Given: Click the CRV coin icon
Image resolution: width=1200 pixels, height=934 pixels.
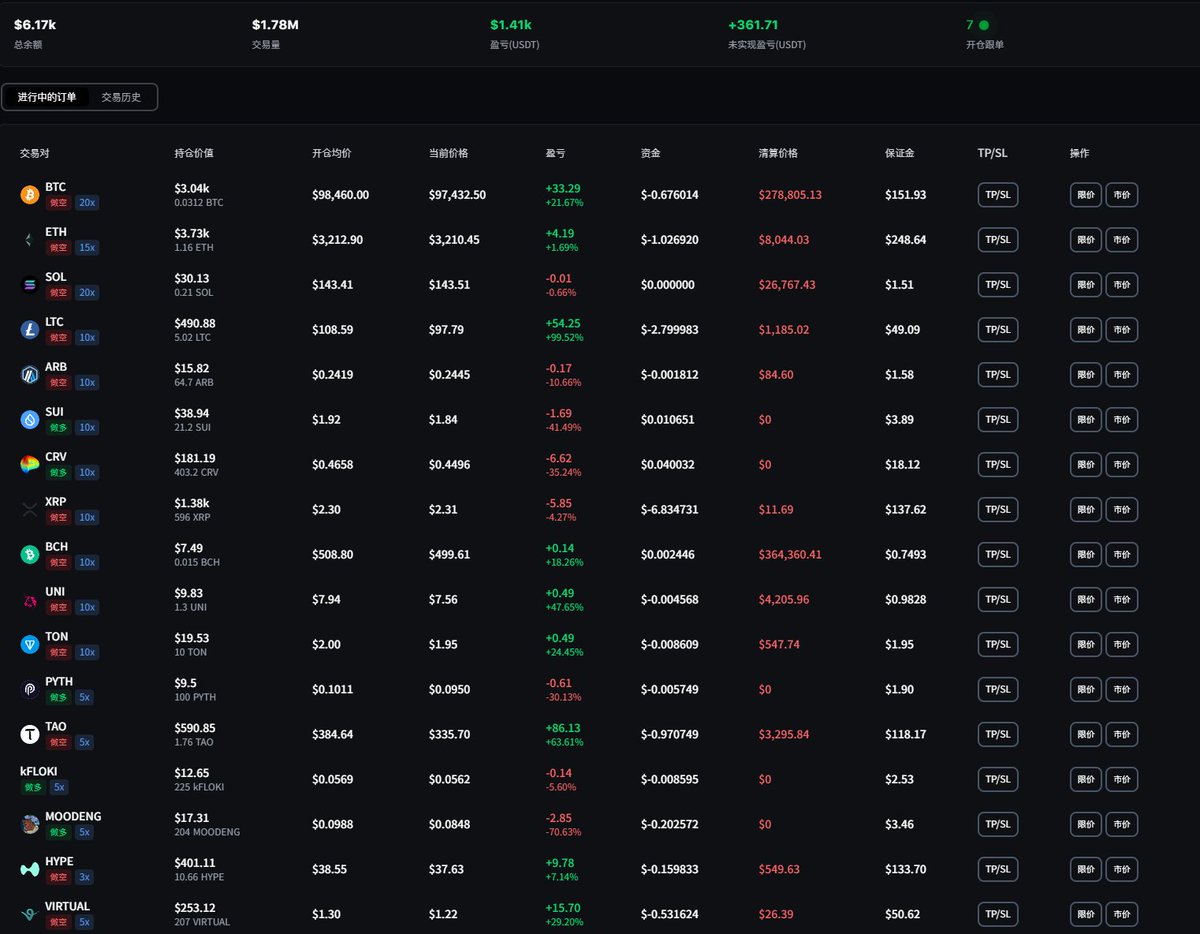Looking at the screenshot, I should pyautogui.click(x=29, y=465).
